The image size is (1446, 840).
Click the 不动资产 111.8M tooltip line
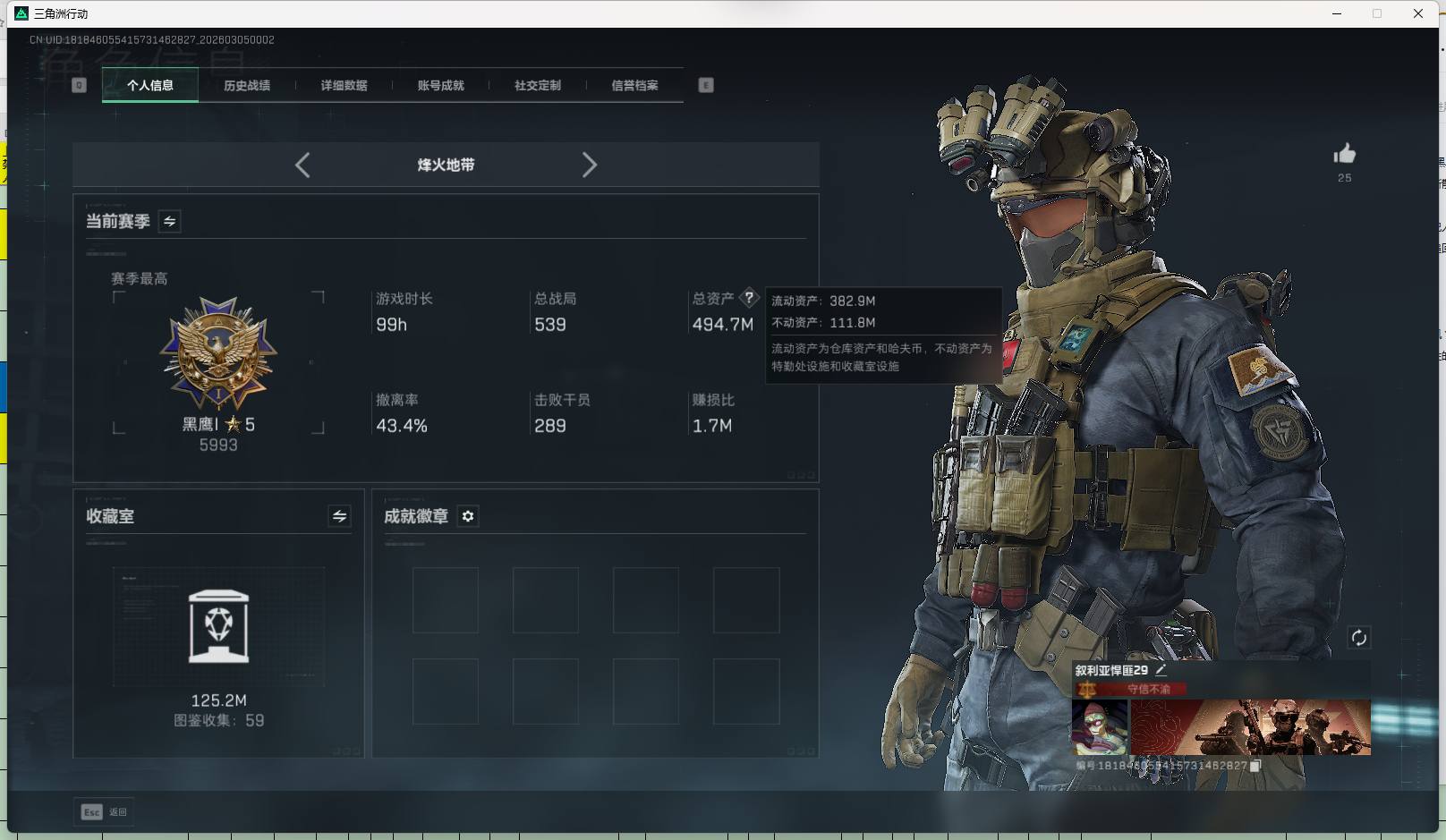coord(823,322)
